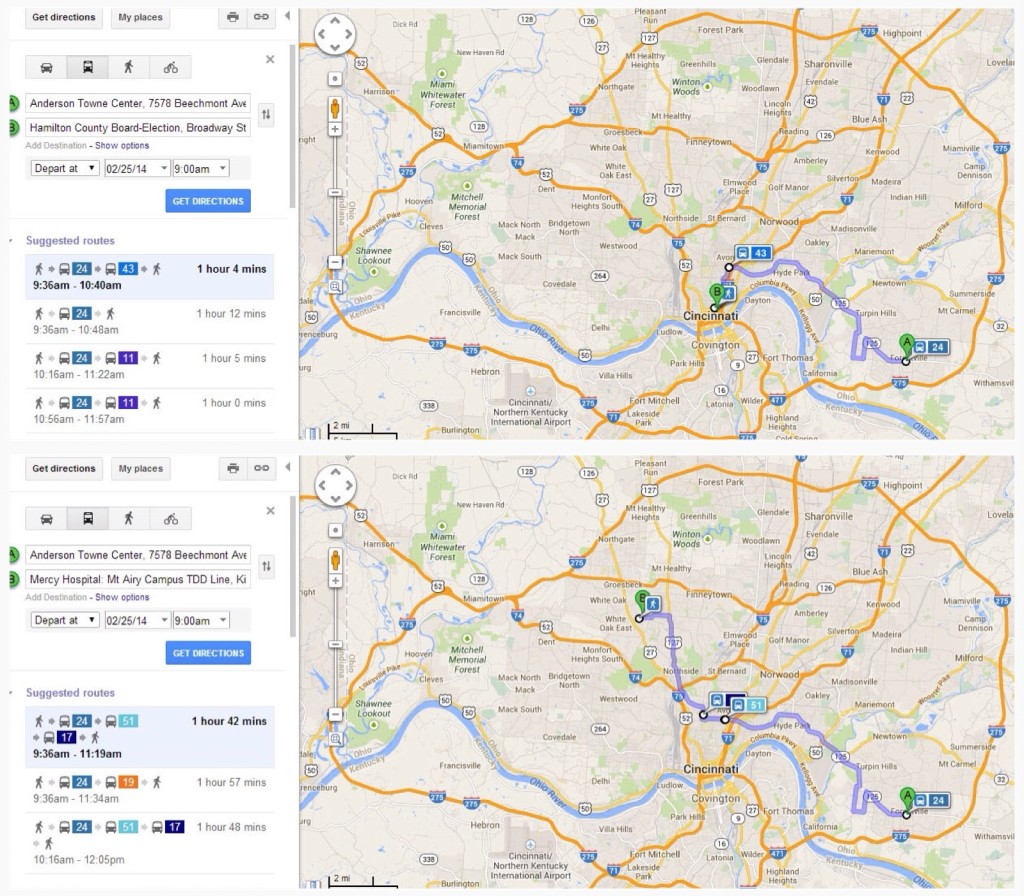Open Depart at dropdown in bottom panel

tap(65, 620)
